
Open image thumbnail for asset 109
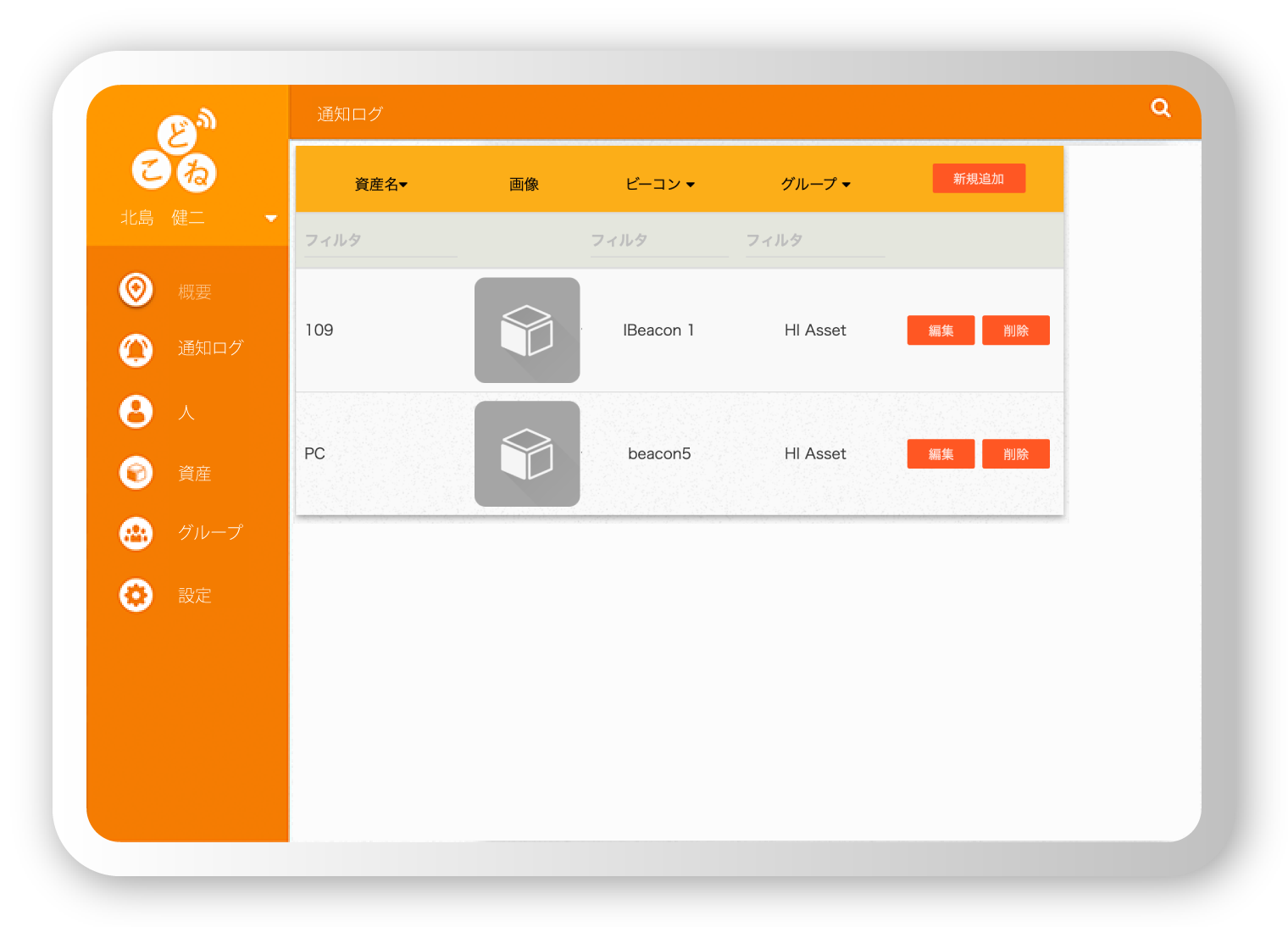pos(527,330)
